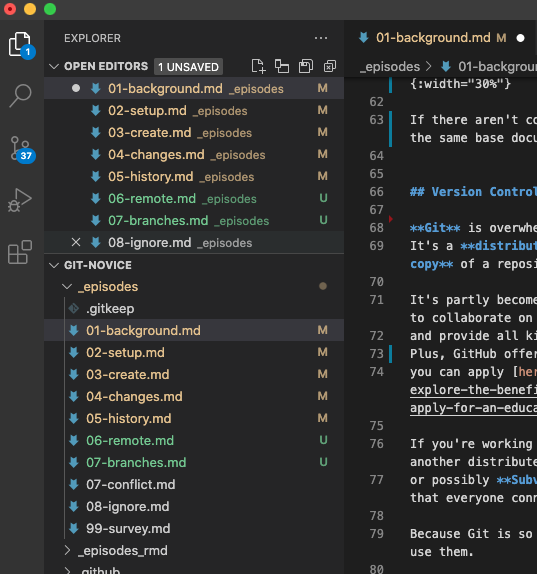The height and width of the screenshot is (574, 537).
Task: Close the 08-ignore.md open editor
Action: tap(76, 242)
